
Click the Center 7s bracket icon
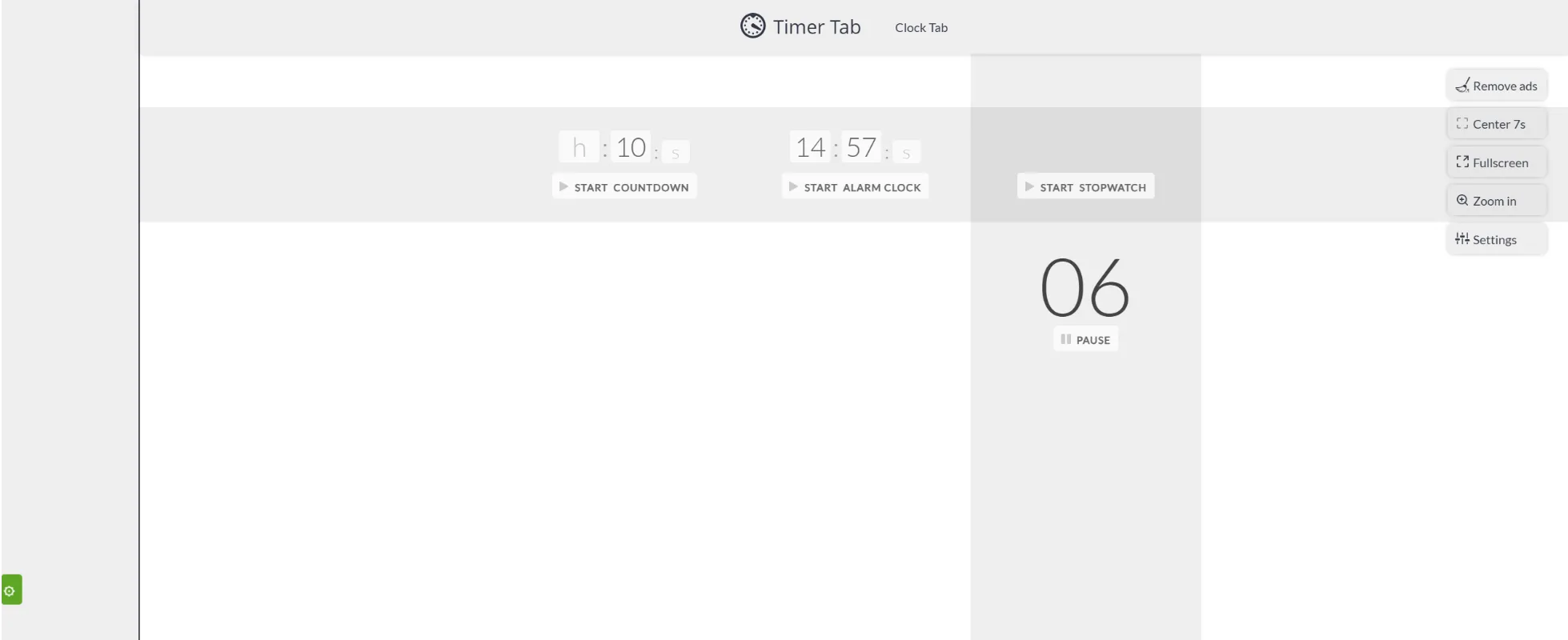coord(1462,124)
